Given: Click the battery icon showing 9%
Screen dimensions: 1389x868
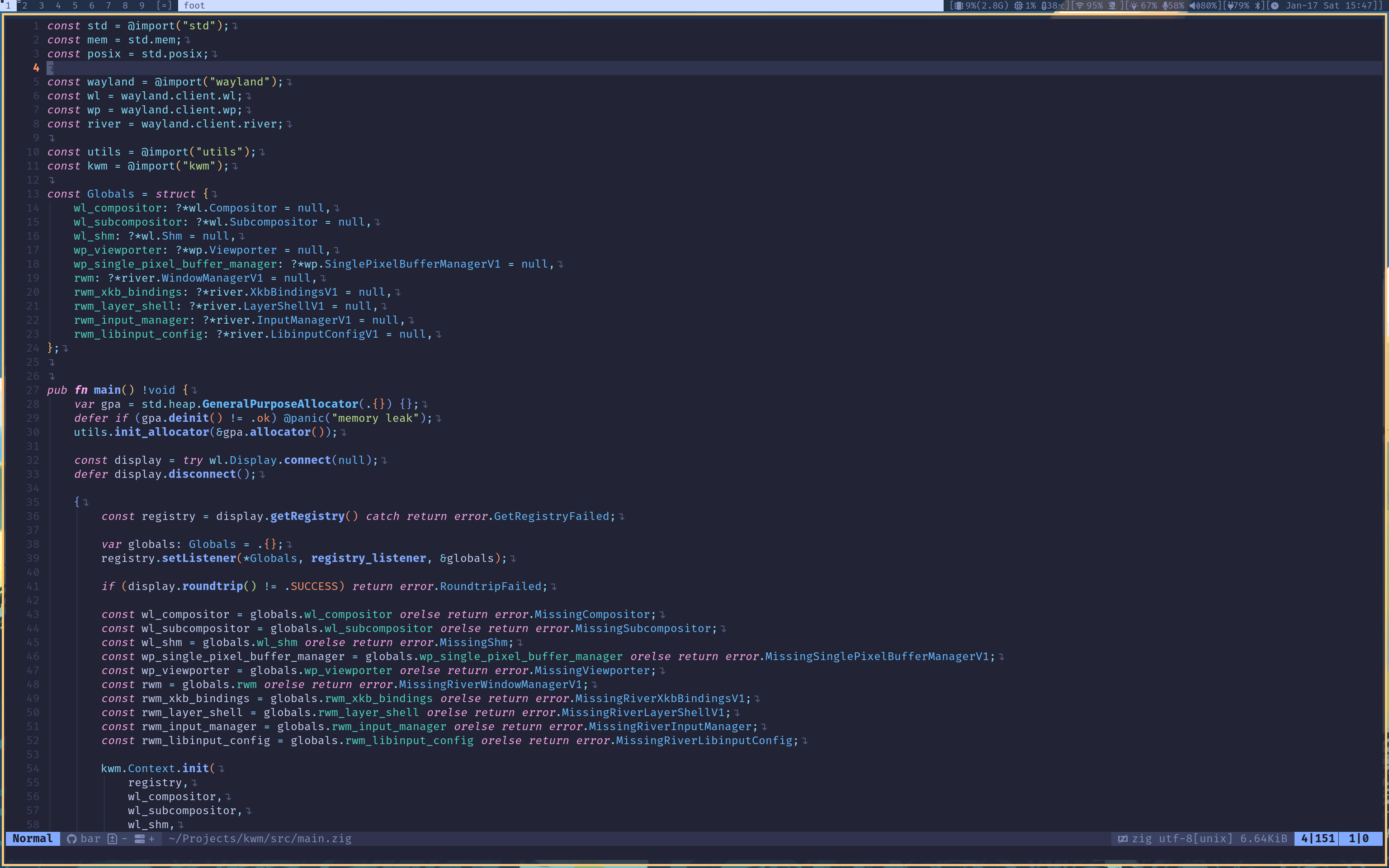Looking at the screenshot, I should 959,6.
